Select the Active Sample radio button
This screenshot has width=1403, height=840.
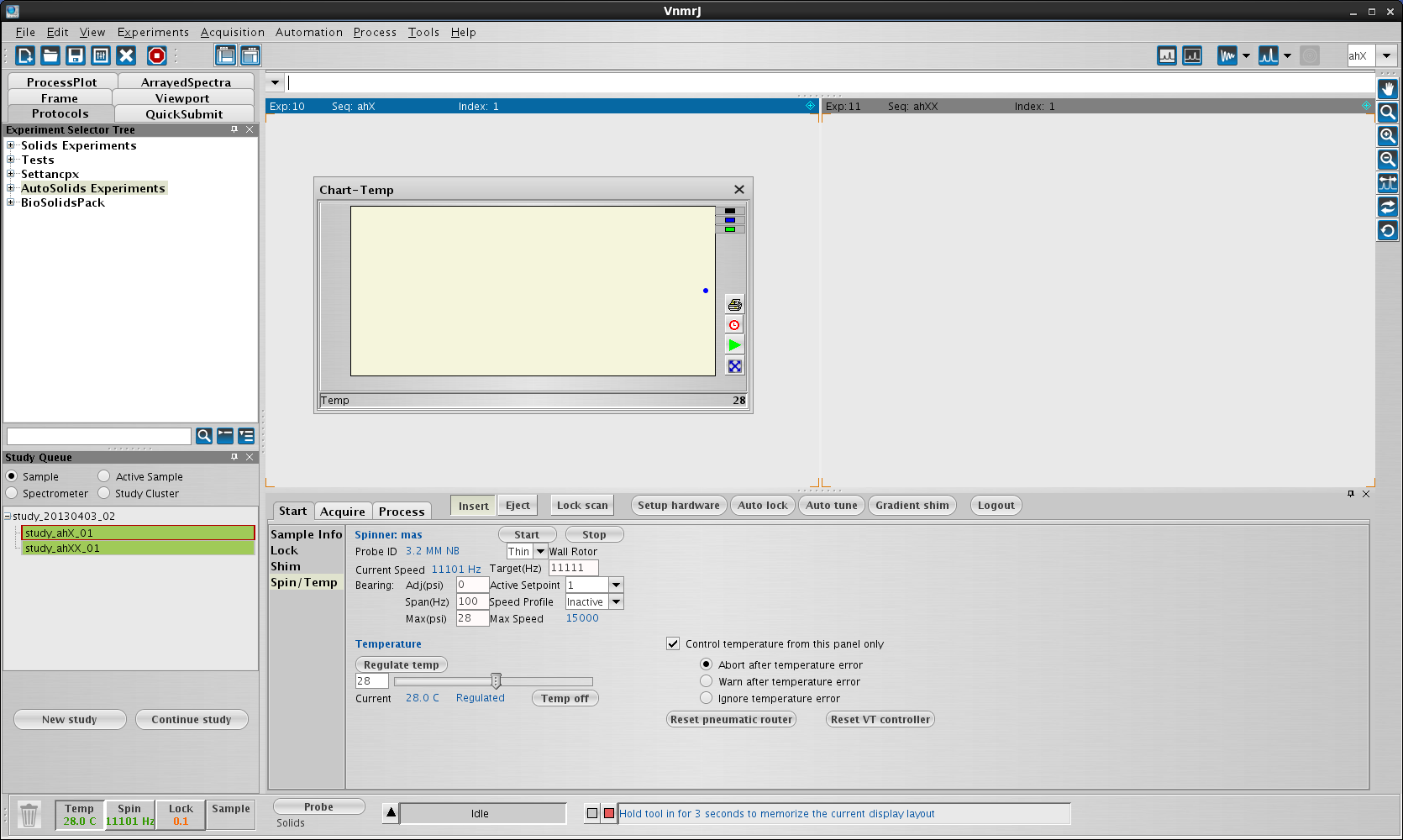click(x=104, y=476)
